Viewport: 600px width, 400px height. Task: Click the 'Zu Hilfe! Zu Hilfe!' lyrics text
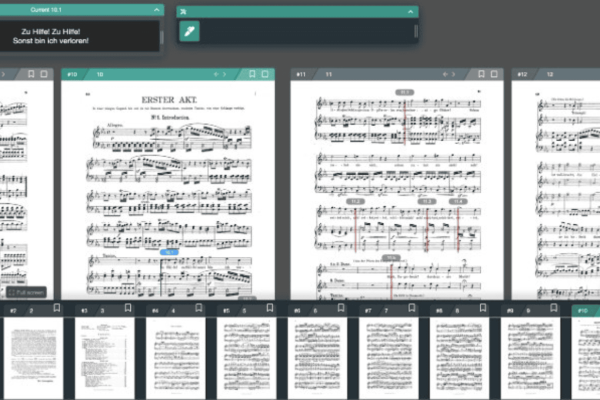51,31
